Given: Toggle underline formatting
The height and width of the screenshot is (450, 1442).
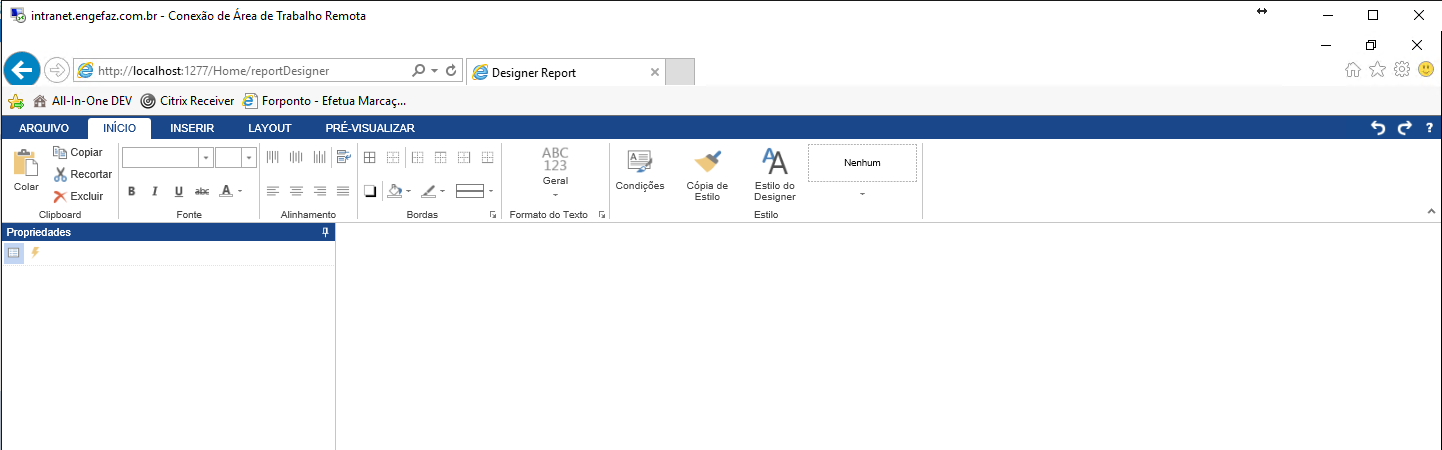Looking at the screenshot, I should [179, 191].
